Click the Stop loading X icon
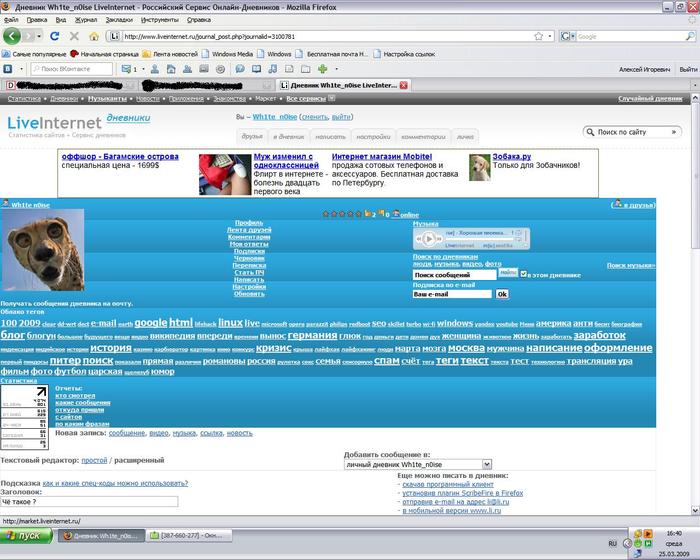 75,36
